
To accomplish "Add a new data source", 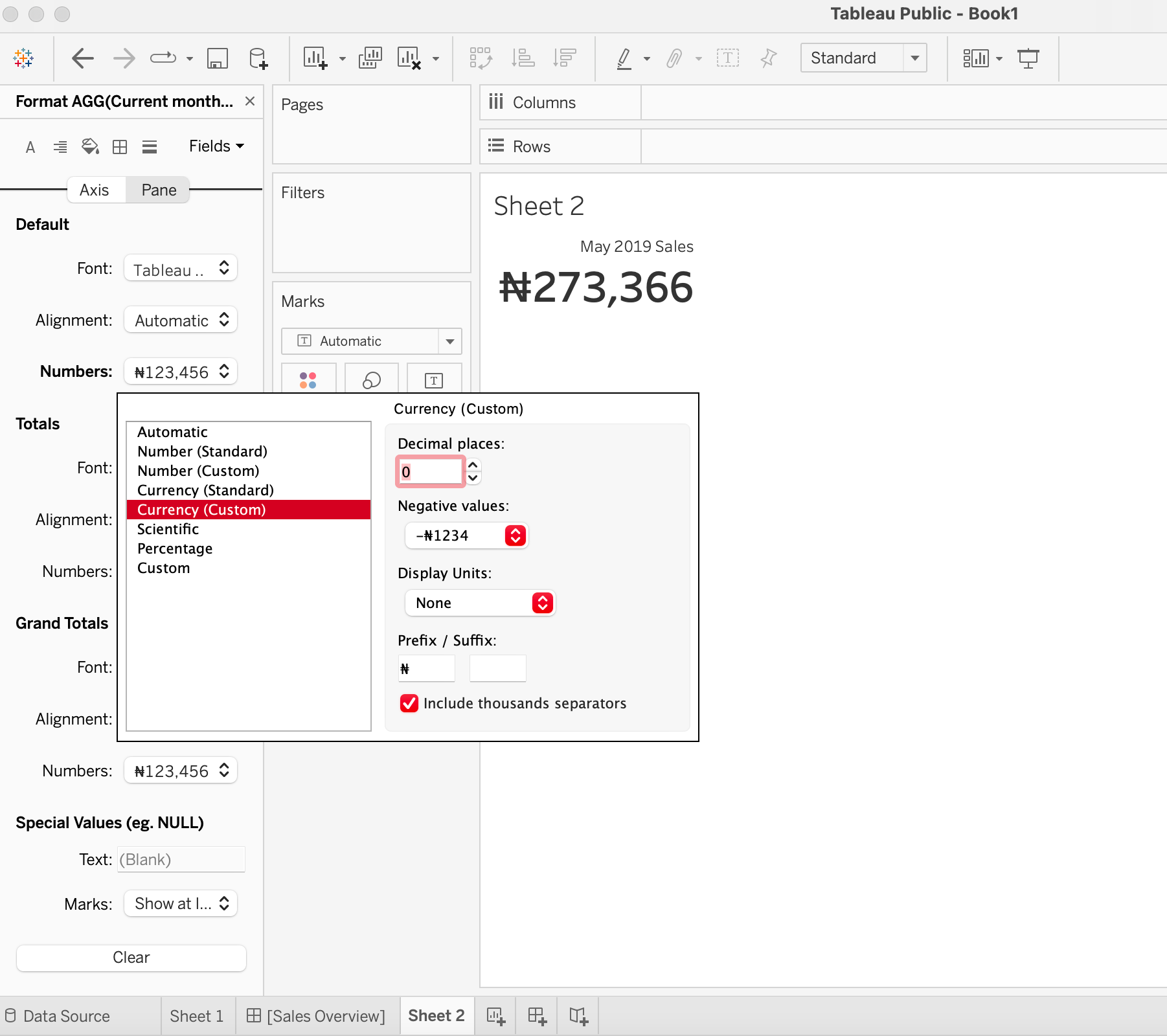I will pos(258,58).
